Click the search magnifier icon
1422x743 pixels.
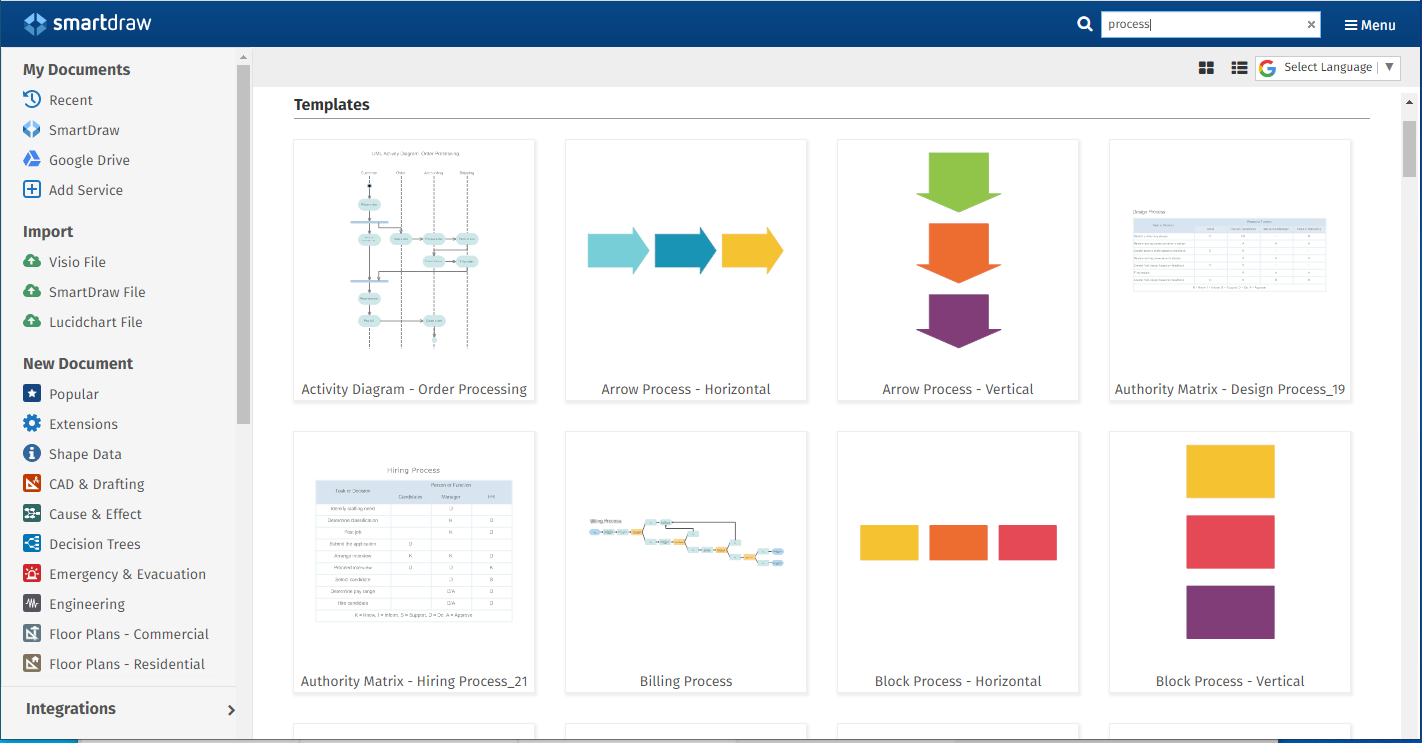tap(1085, 25)
